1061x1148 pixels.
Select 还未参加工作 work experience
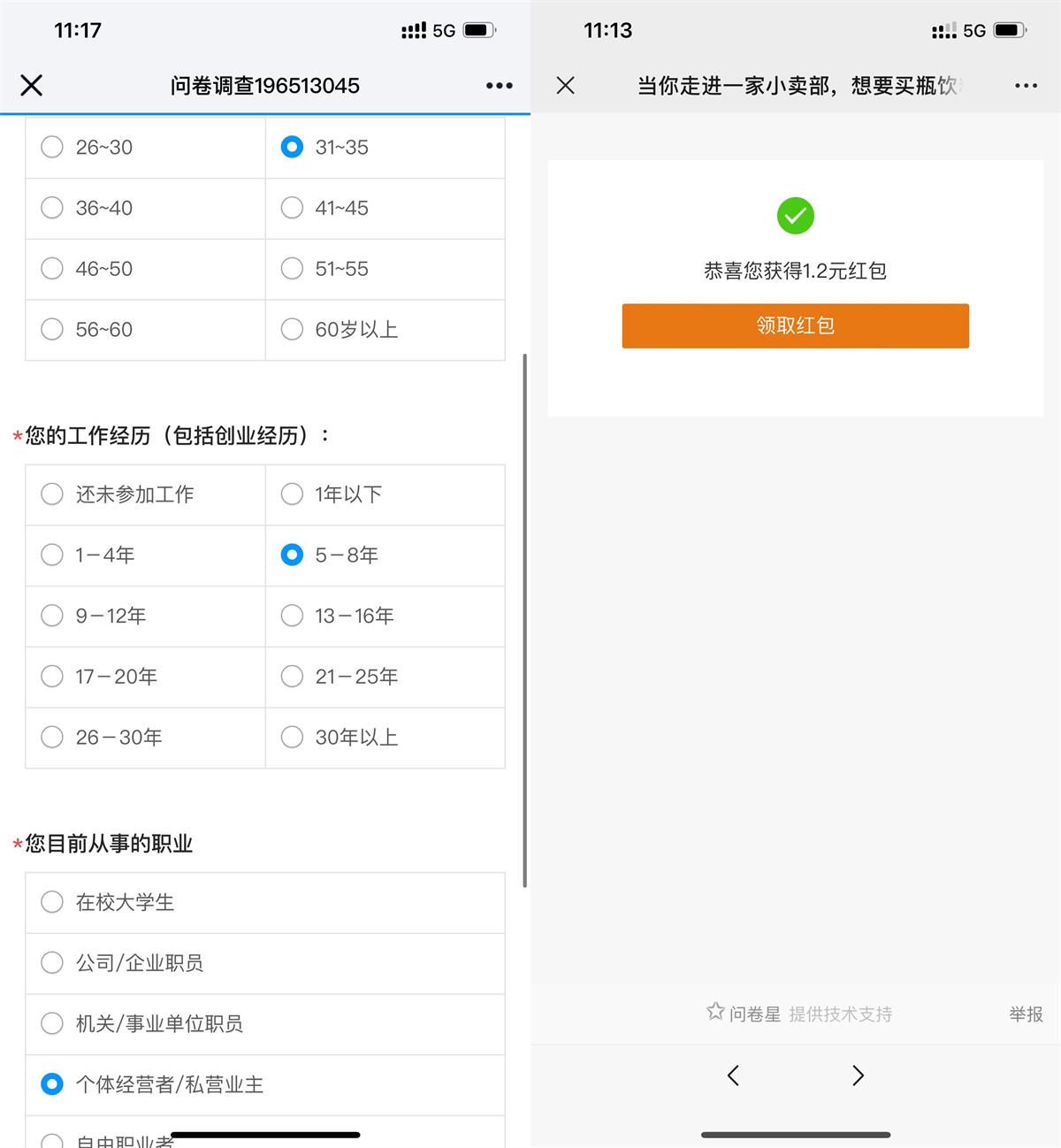(x=52, y=494)
